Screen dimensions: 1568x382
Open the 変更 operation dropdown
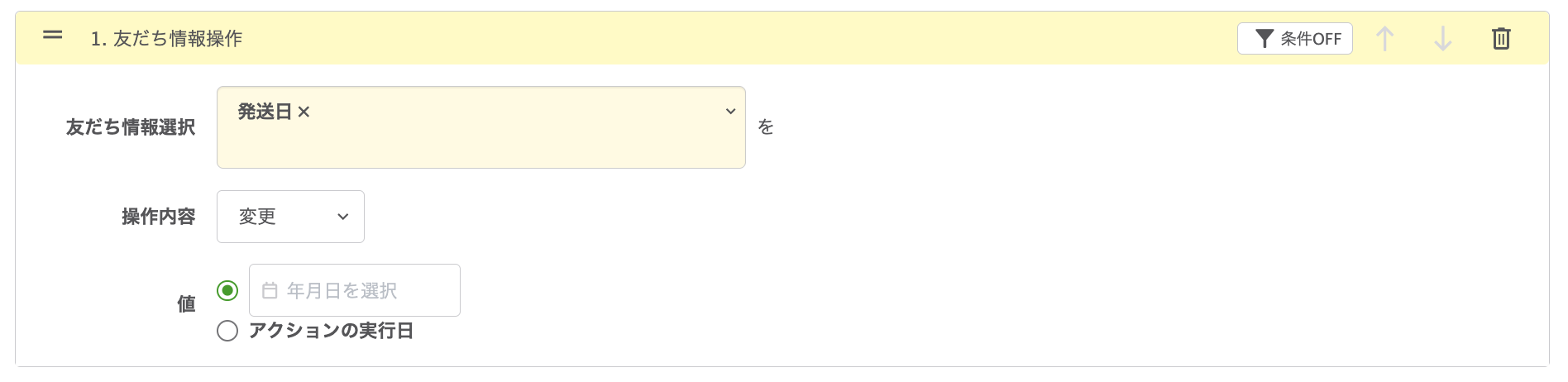tap(290, 217)
